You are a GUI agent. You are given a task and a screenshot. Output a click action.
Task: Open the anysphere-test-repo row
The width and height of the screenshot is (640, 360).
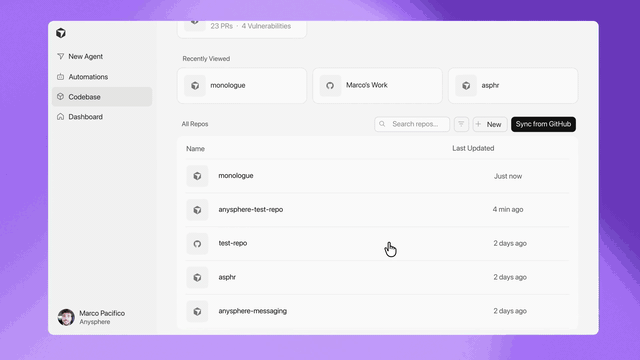(377, 209)
